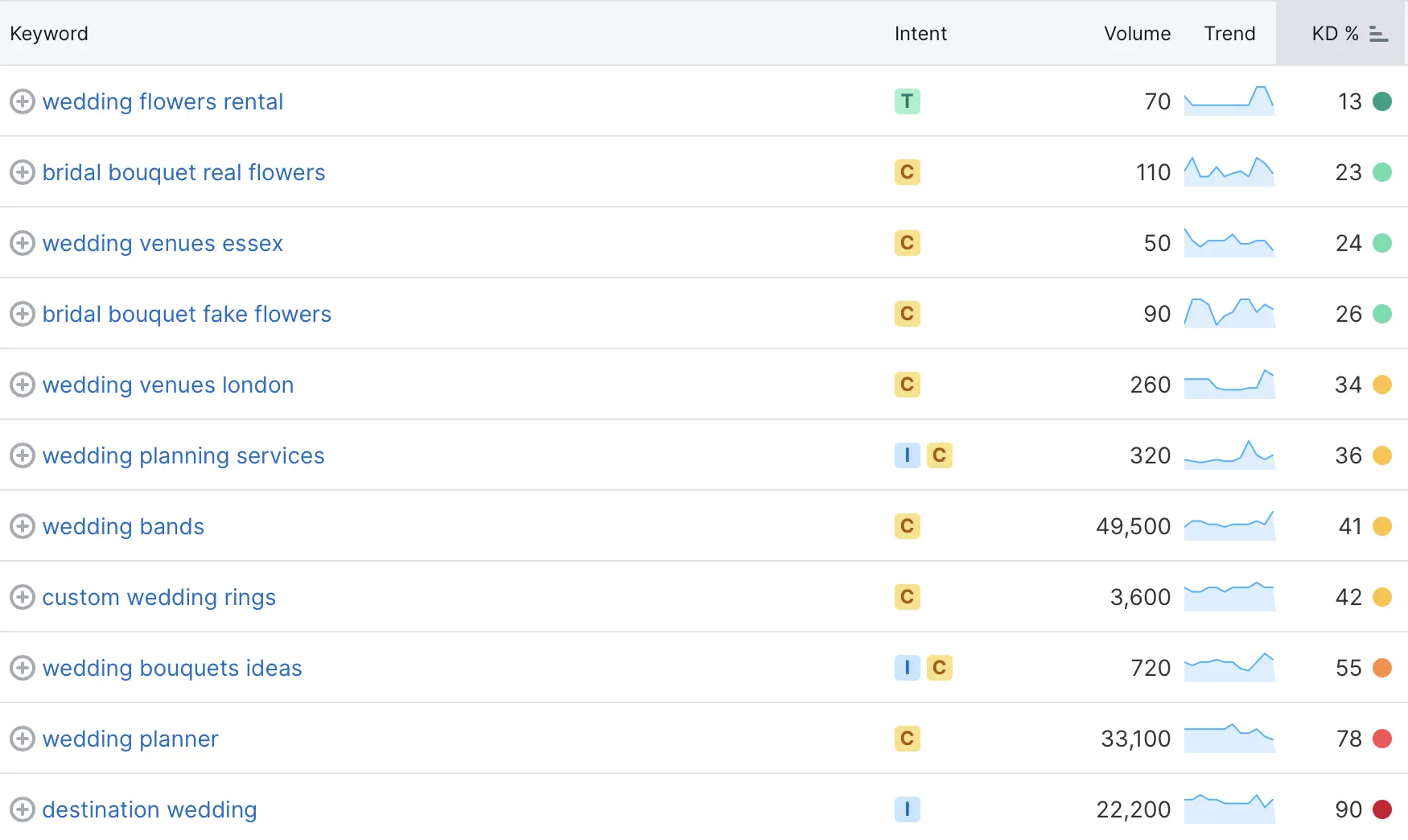Click the C intent badge for custom wedding rings

click(x=908, y=597)
